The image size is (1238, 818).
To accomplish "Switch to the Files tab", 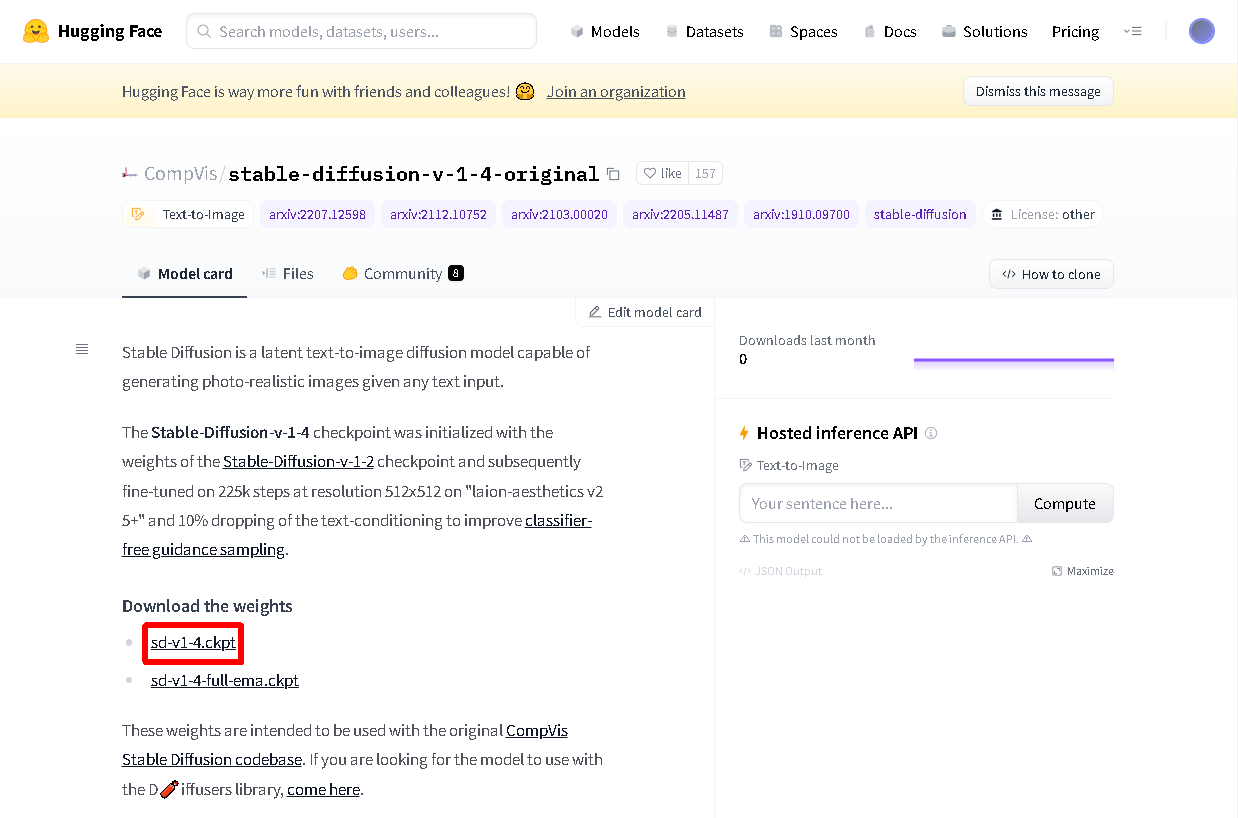I will coord(288,274).
